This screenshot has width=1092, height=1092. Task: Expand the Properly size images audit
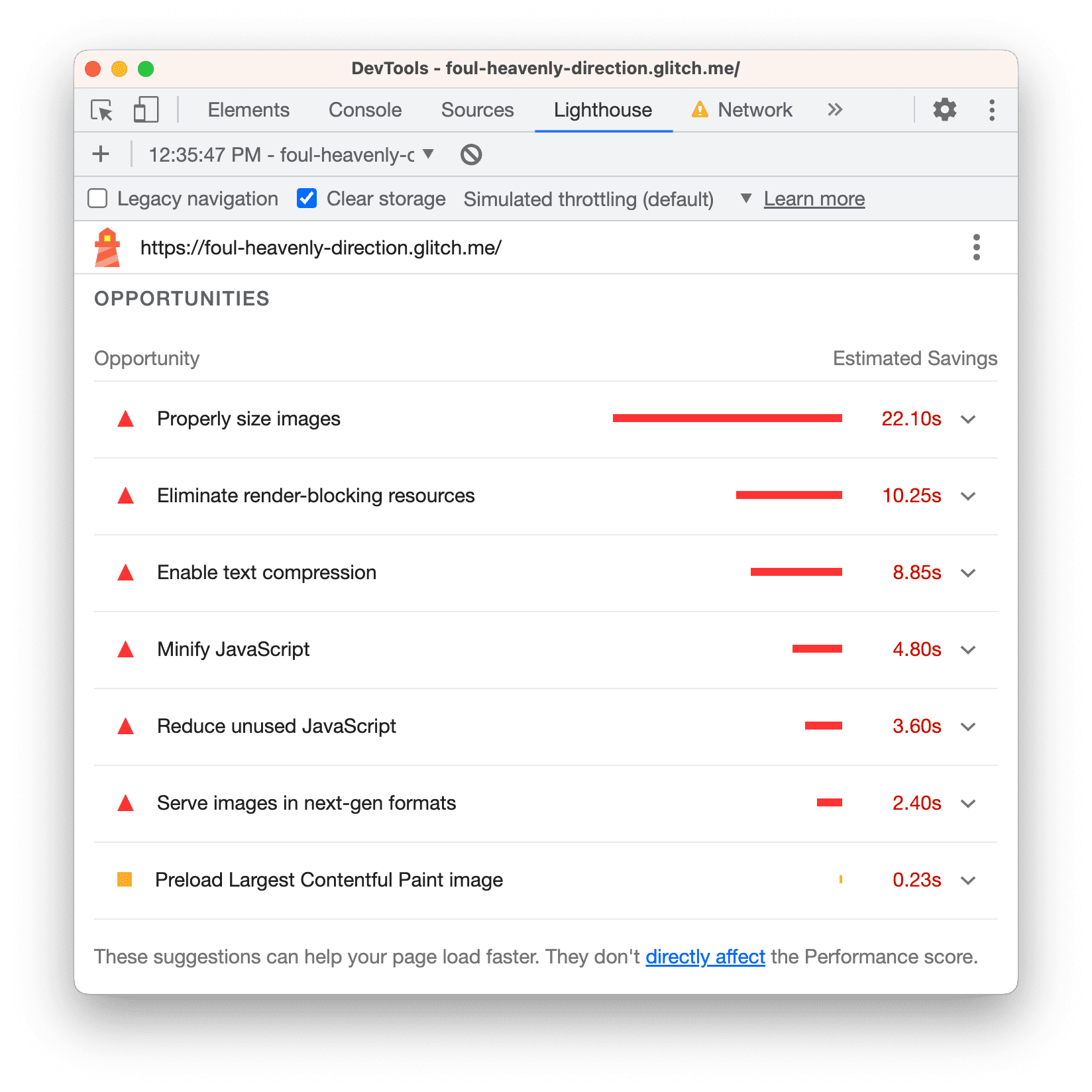pyautogui.click(x=968, y=419)
